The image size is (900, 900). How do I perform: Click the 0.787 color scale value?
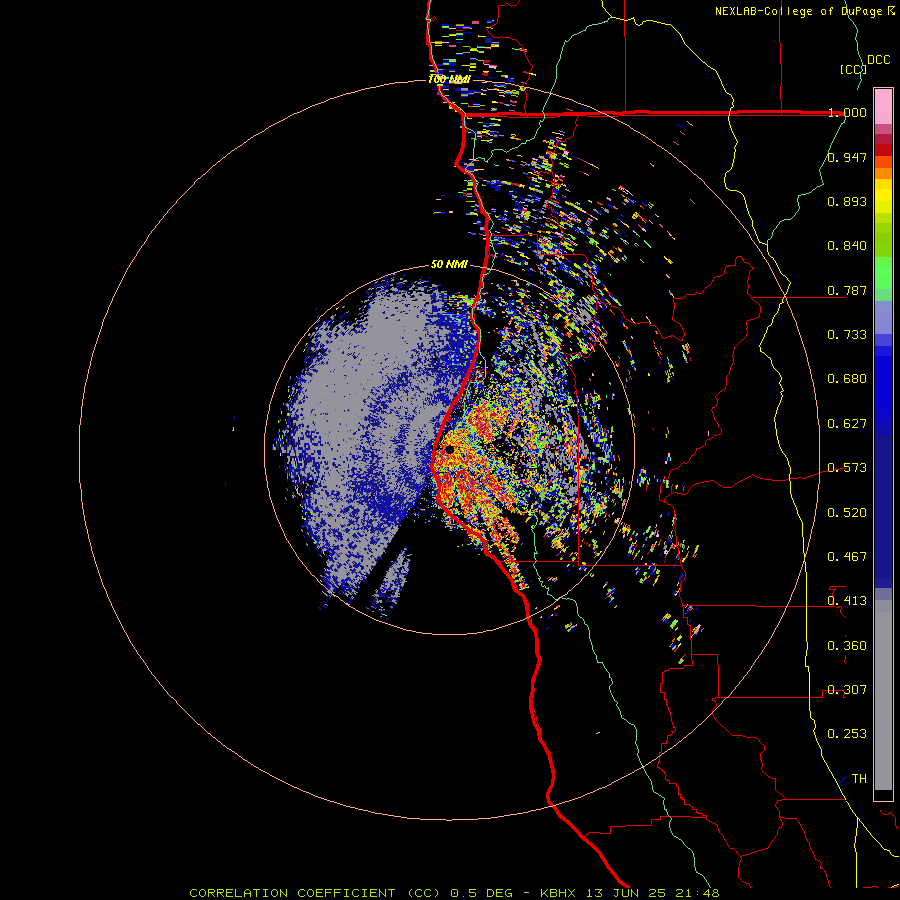(847, 290)
